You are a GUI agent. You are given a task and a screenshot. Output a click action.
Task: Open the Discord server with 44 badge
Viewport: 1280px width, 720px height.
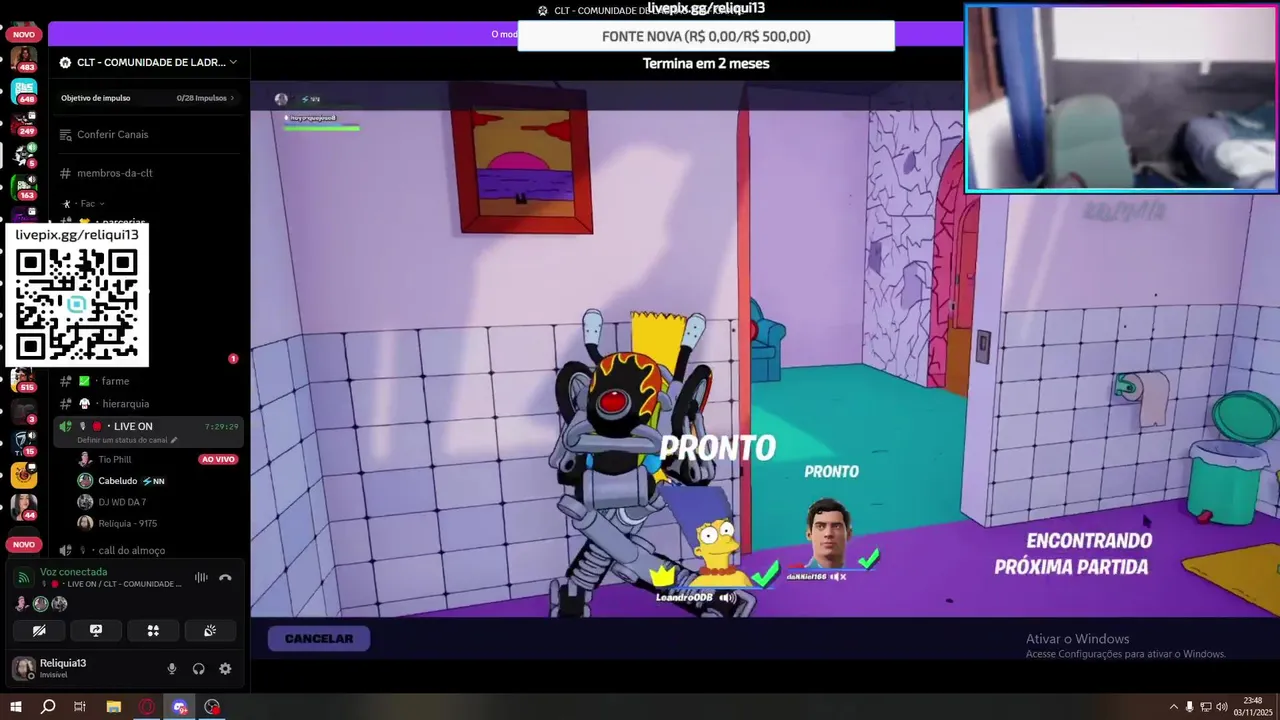pyautogui.click(x=24, y=506)
